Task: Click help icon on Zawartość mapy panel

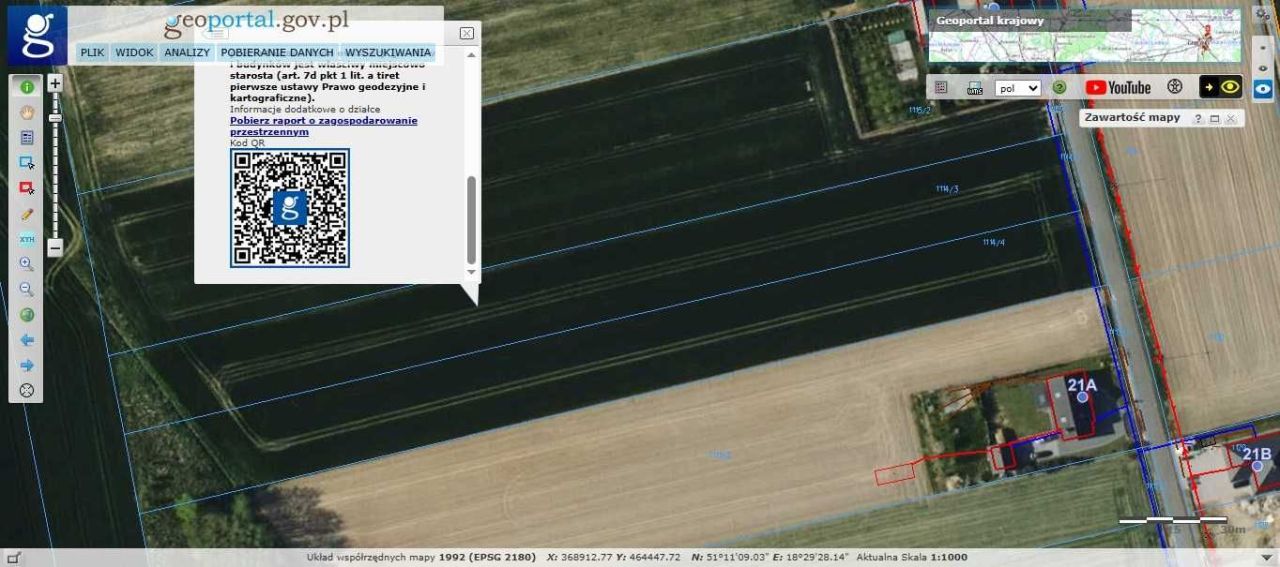Action: [x=1198, y=118]
